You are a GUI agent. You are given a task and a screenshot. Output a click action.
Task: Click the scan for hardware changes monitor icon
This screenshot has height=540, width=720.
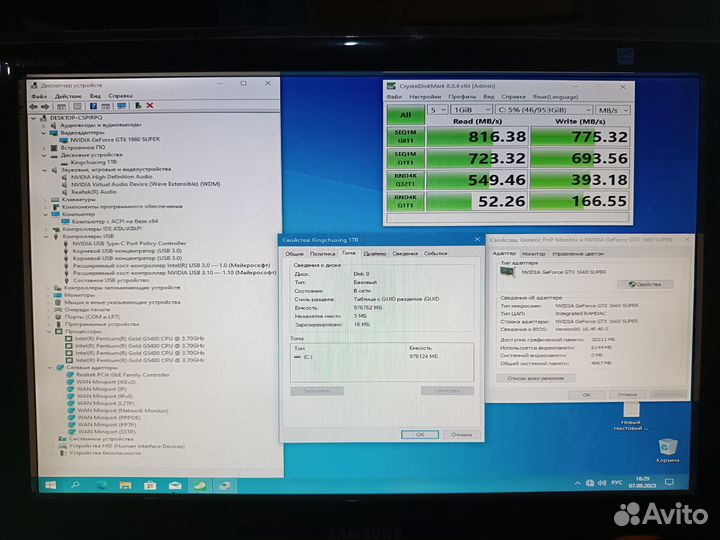121,106
